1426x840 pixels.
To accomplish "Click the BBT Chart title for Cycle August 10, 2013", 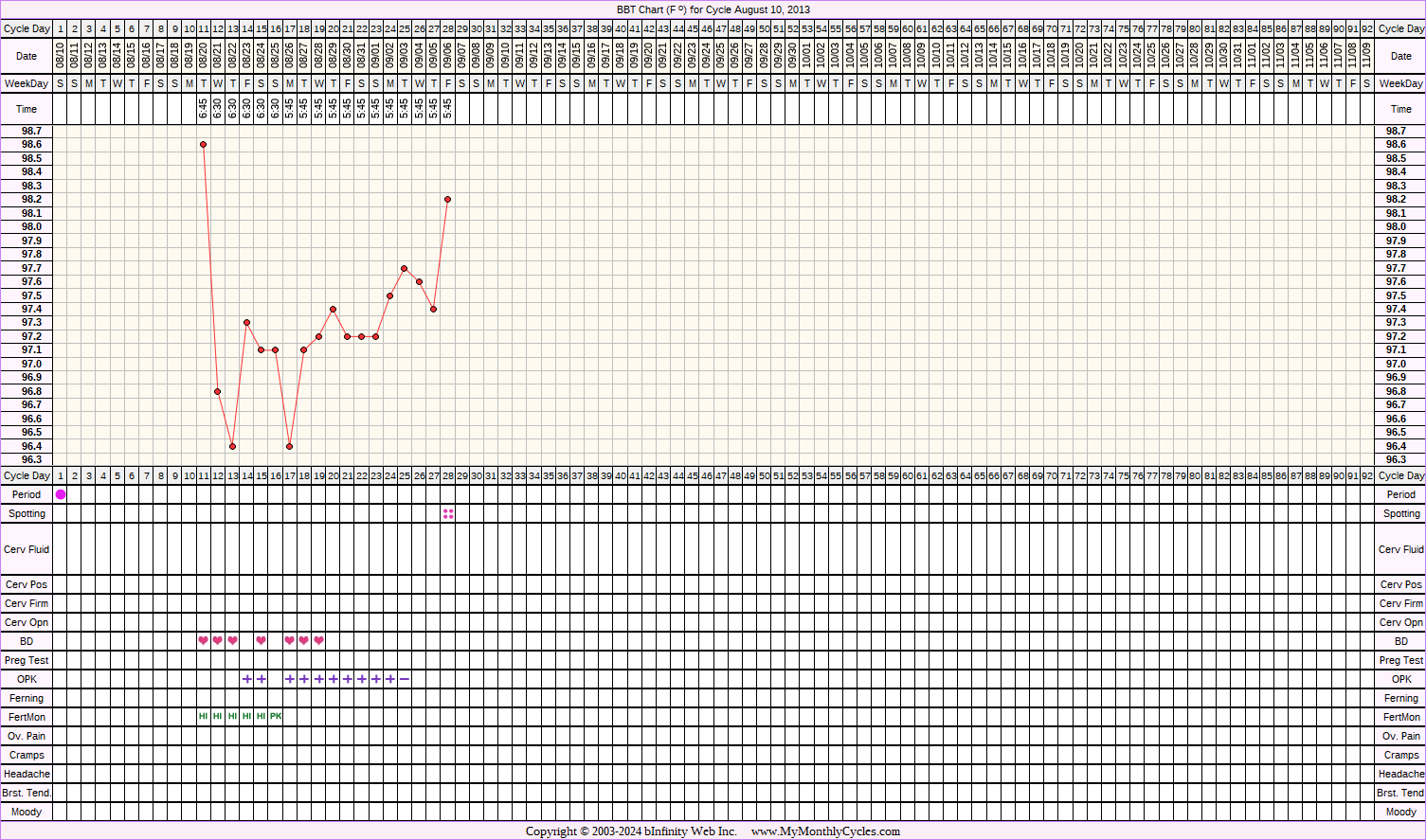I will tap(713, 9).
